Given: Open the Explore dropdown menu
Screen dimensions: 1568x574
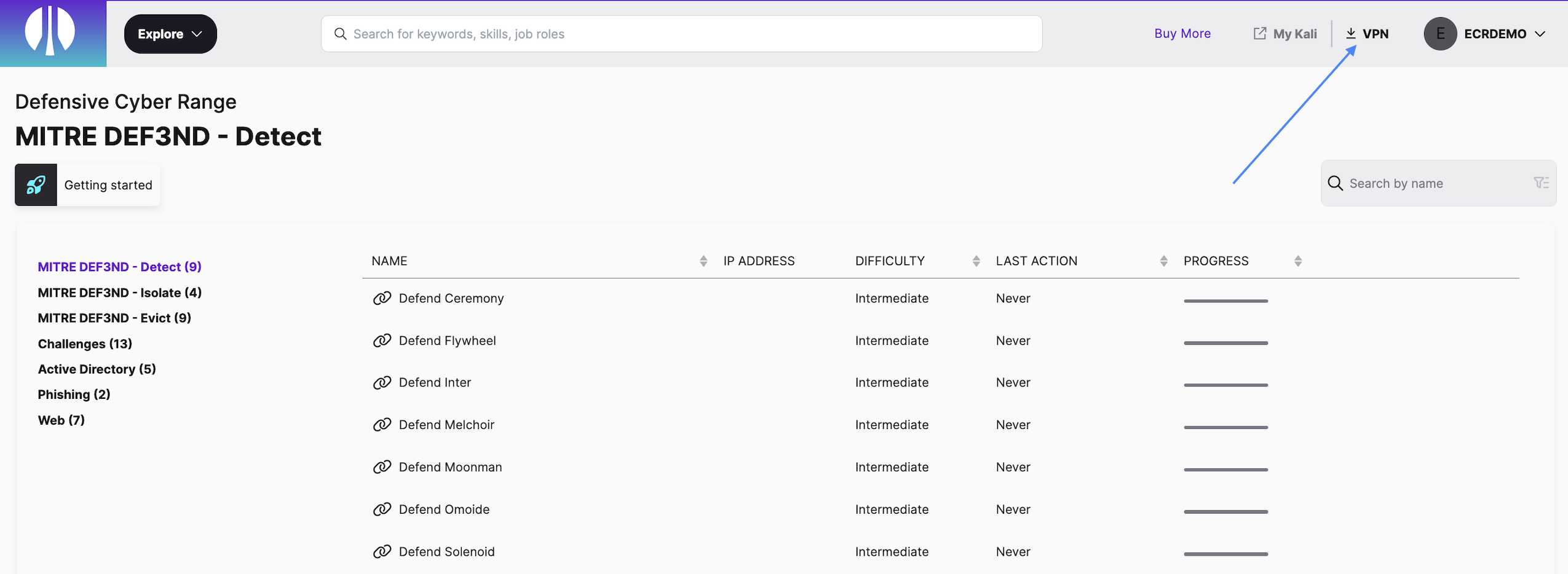Looking at the screenshot, I should pos(170,34).
